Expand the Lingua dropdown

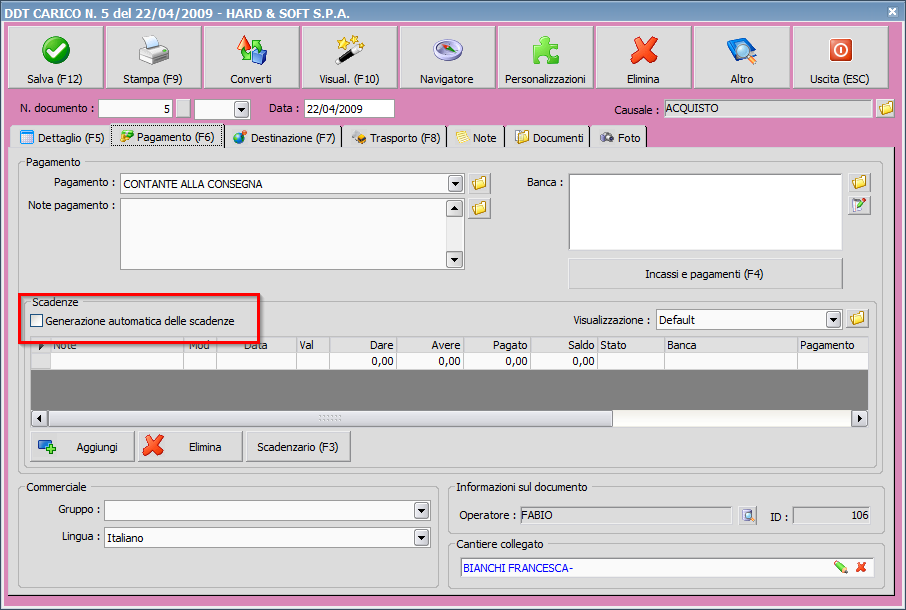tap(421, 538)
